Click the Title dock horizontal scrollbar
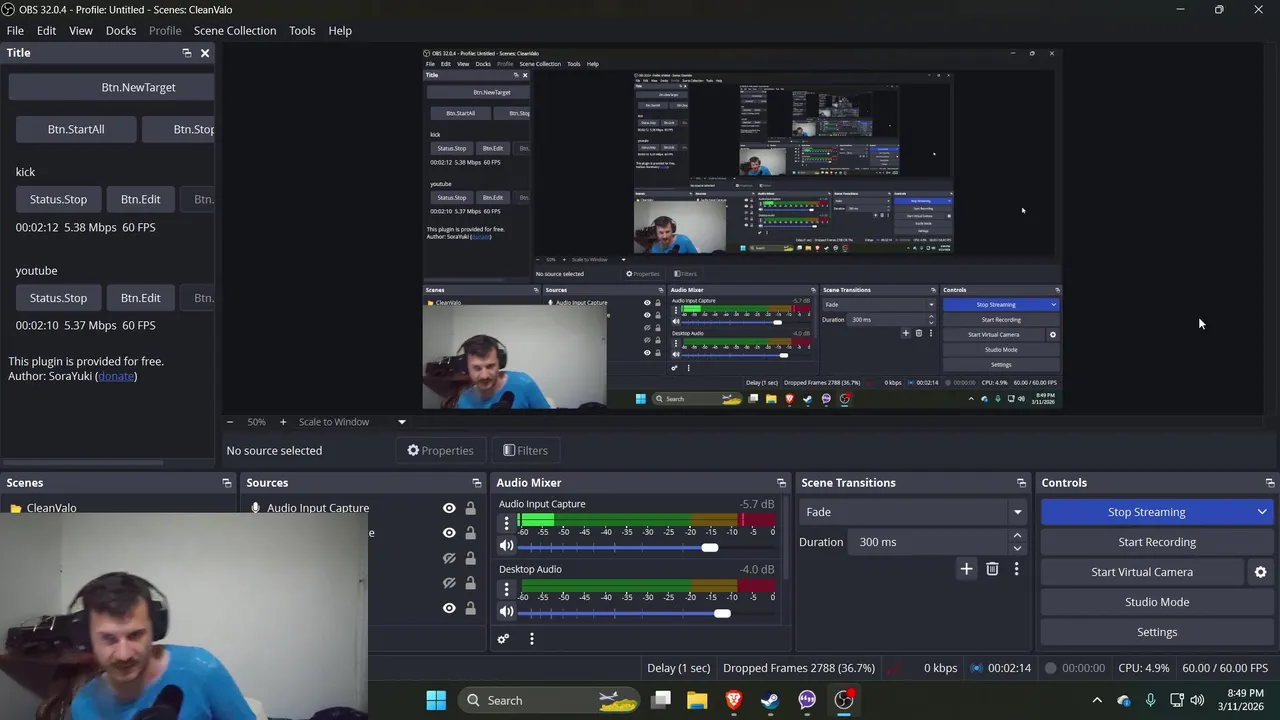The height and width of the screenshot is (720, 1280). pyautogui.click(x=84, y=462)
